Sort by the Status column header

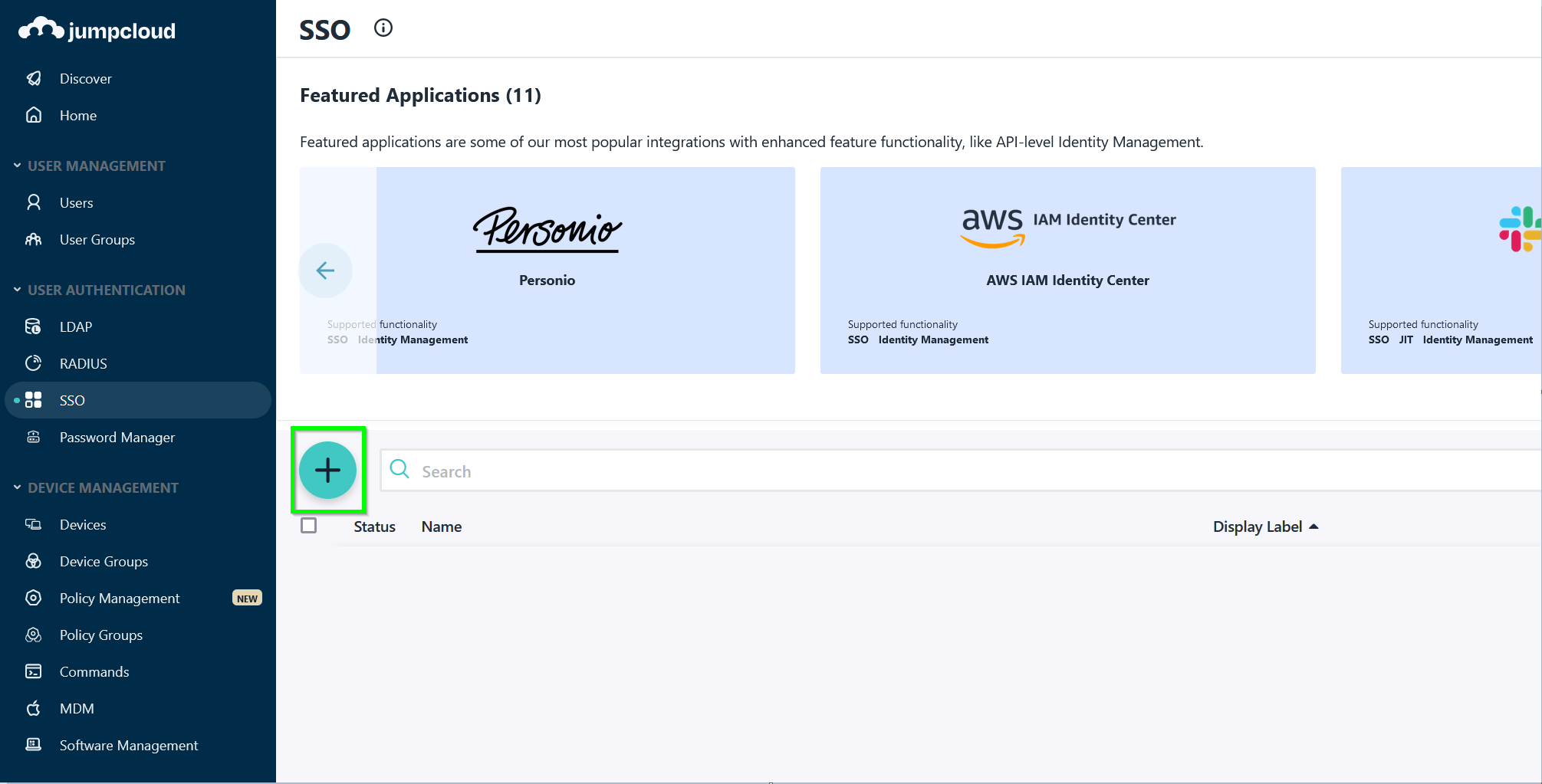point(374,526)
